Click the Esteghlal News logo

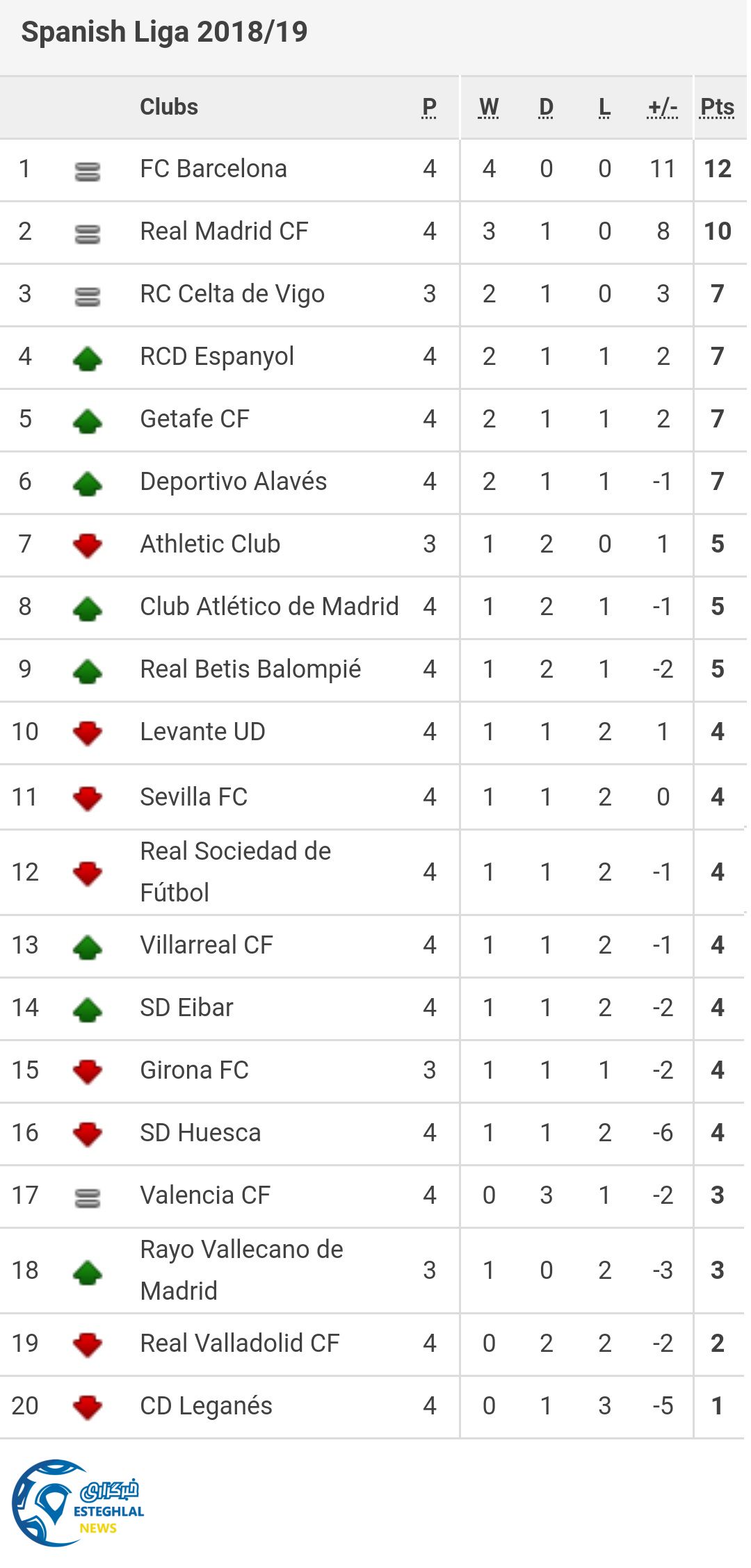coord(78,1503)
